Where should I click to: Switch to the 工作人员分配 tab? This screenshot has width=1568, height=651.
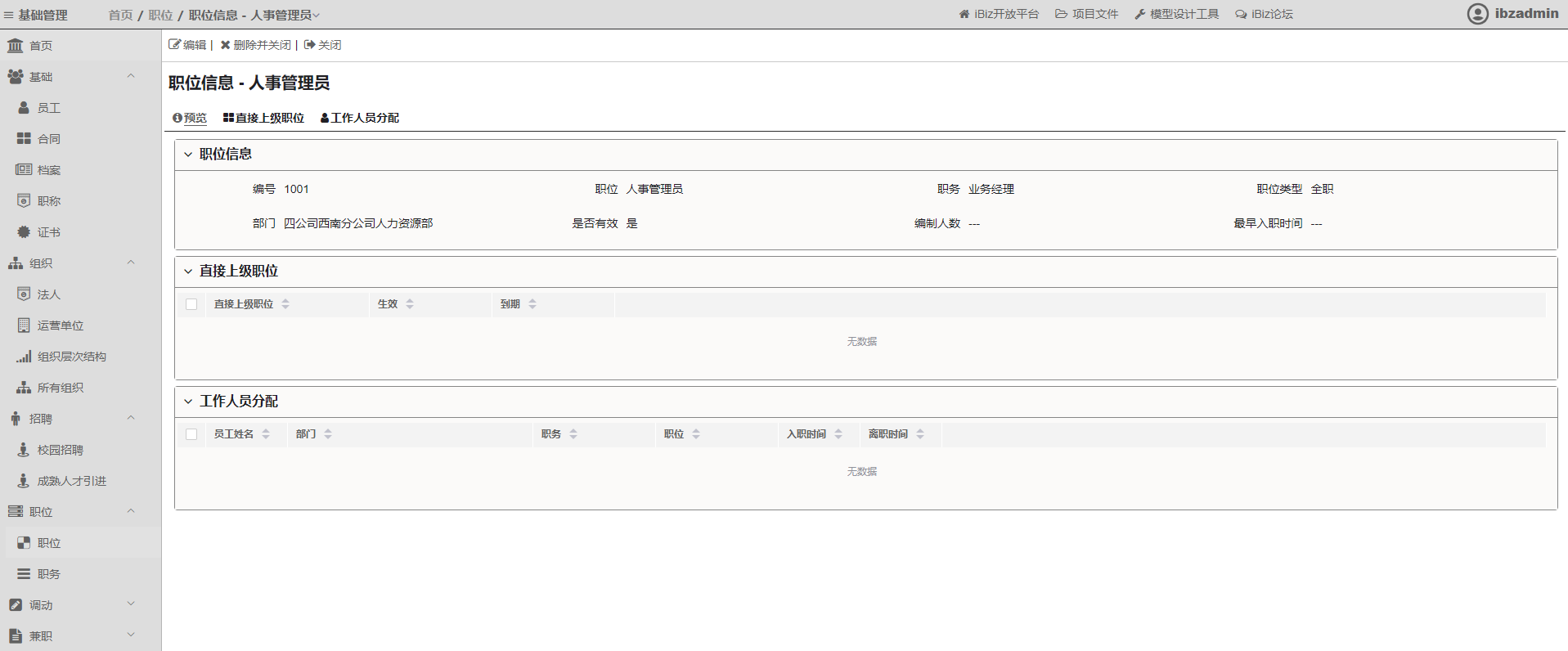point(360,118)
